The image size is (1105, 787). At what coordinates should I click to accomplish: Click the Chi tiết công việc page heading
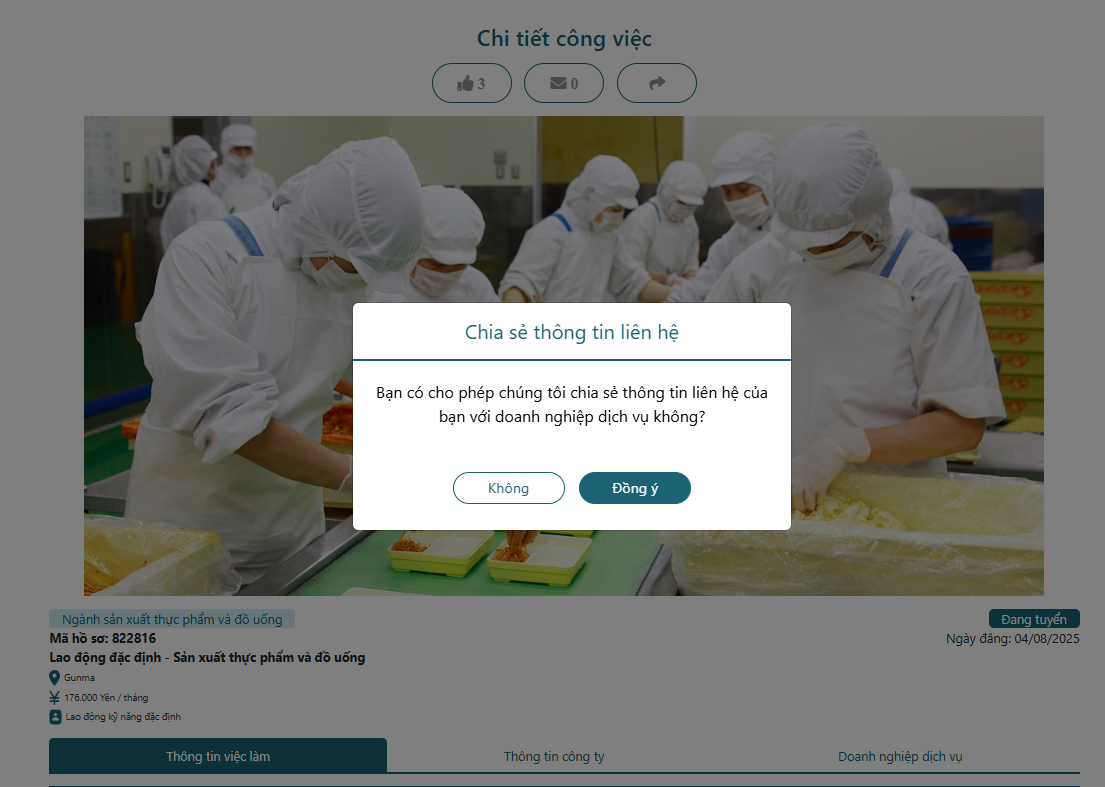564,39
